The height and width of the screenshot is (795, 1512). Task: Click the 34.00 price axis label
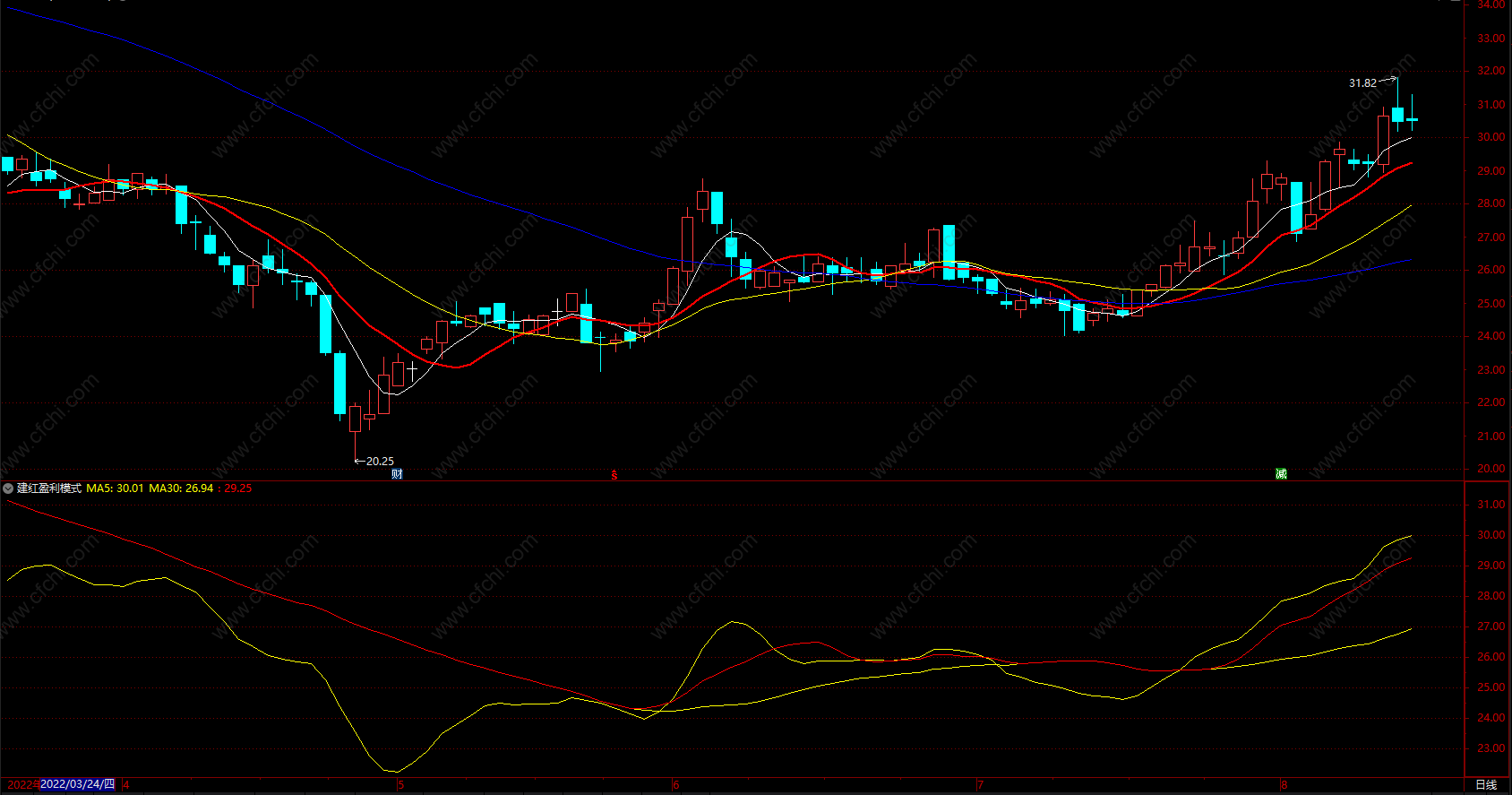point(1491,4)
